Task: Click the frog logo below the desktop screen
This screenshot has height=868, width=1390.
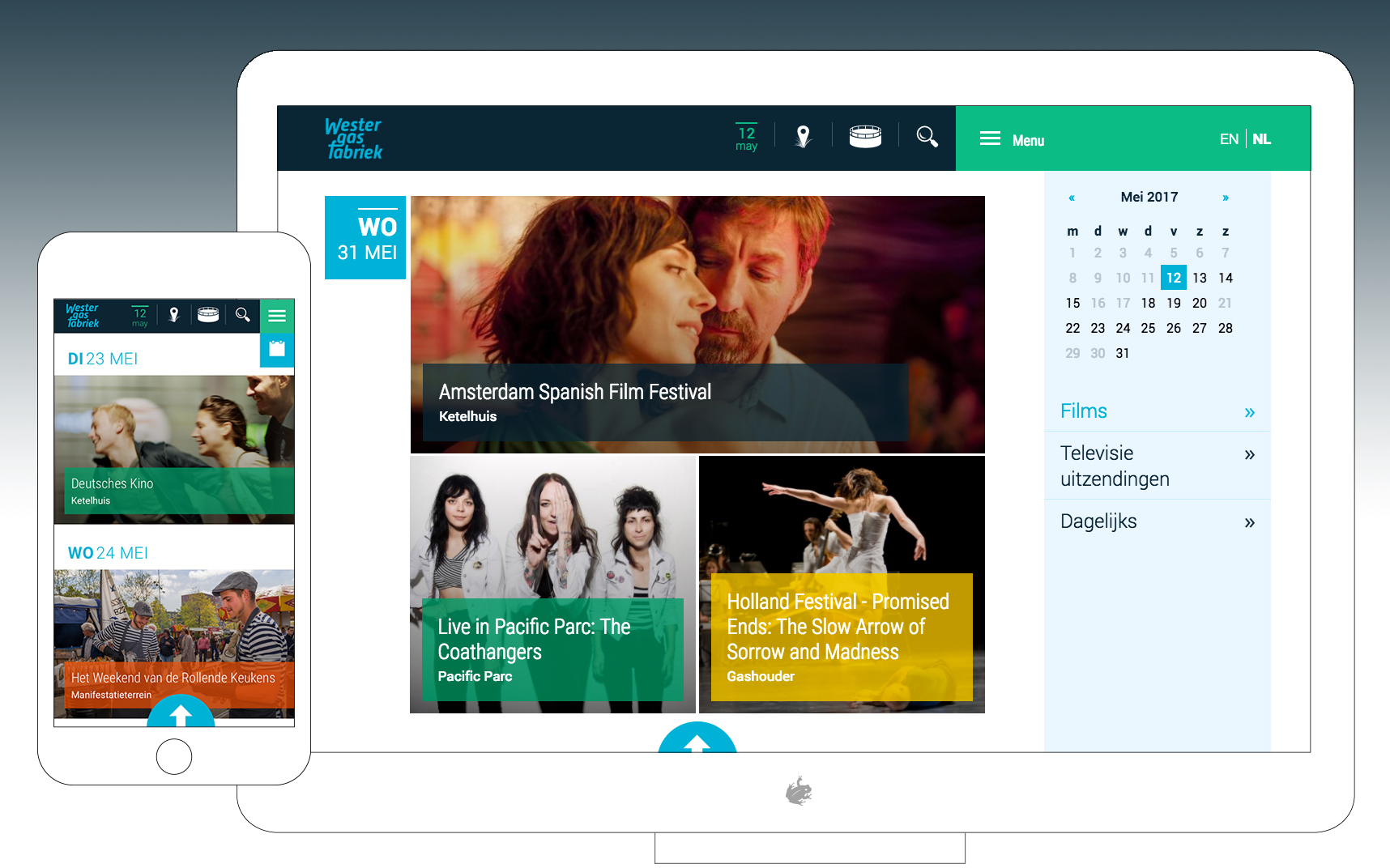Action: coord(799,791)
